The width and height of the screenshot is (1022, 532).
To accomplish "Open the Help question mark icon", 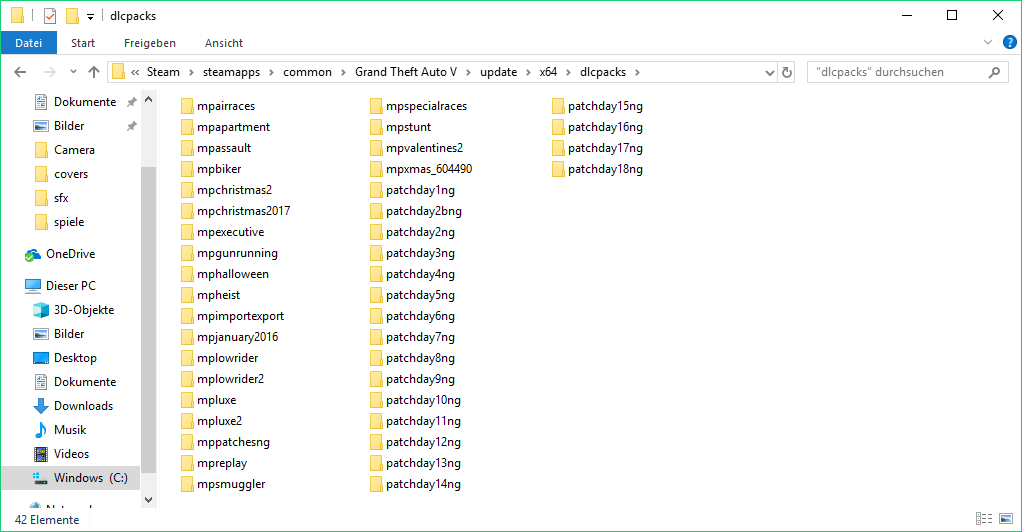I will pos(1010,42).
